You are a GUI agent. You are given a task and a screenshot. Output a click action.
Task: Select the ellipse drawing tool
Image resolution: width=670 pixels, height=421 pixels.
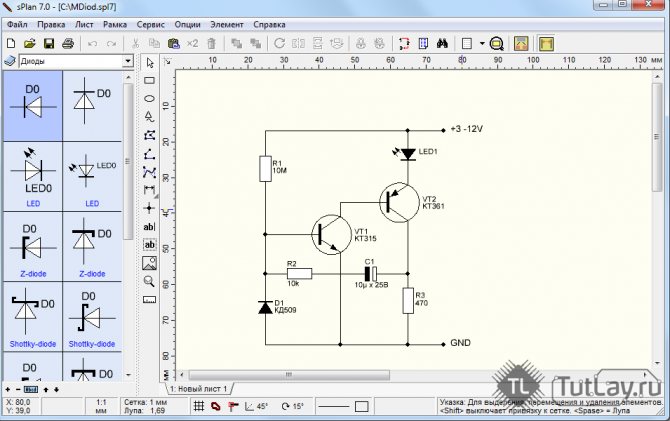click(149, 98)
